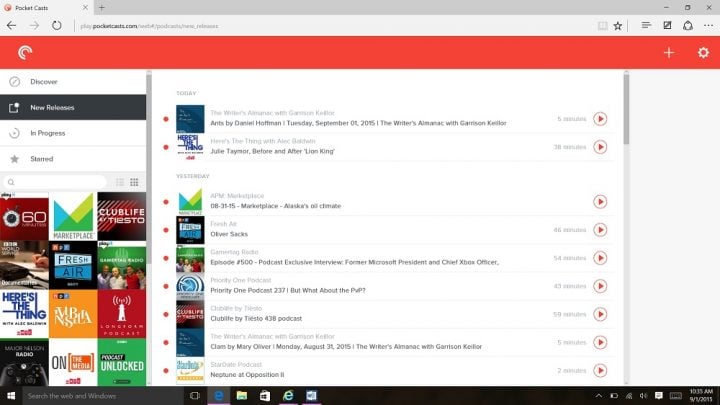The height and width of the screenshot is (405, 720).
Task: Open Julie Taymor episode title text
Action: pos(272,151)
